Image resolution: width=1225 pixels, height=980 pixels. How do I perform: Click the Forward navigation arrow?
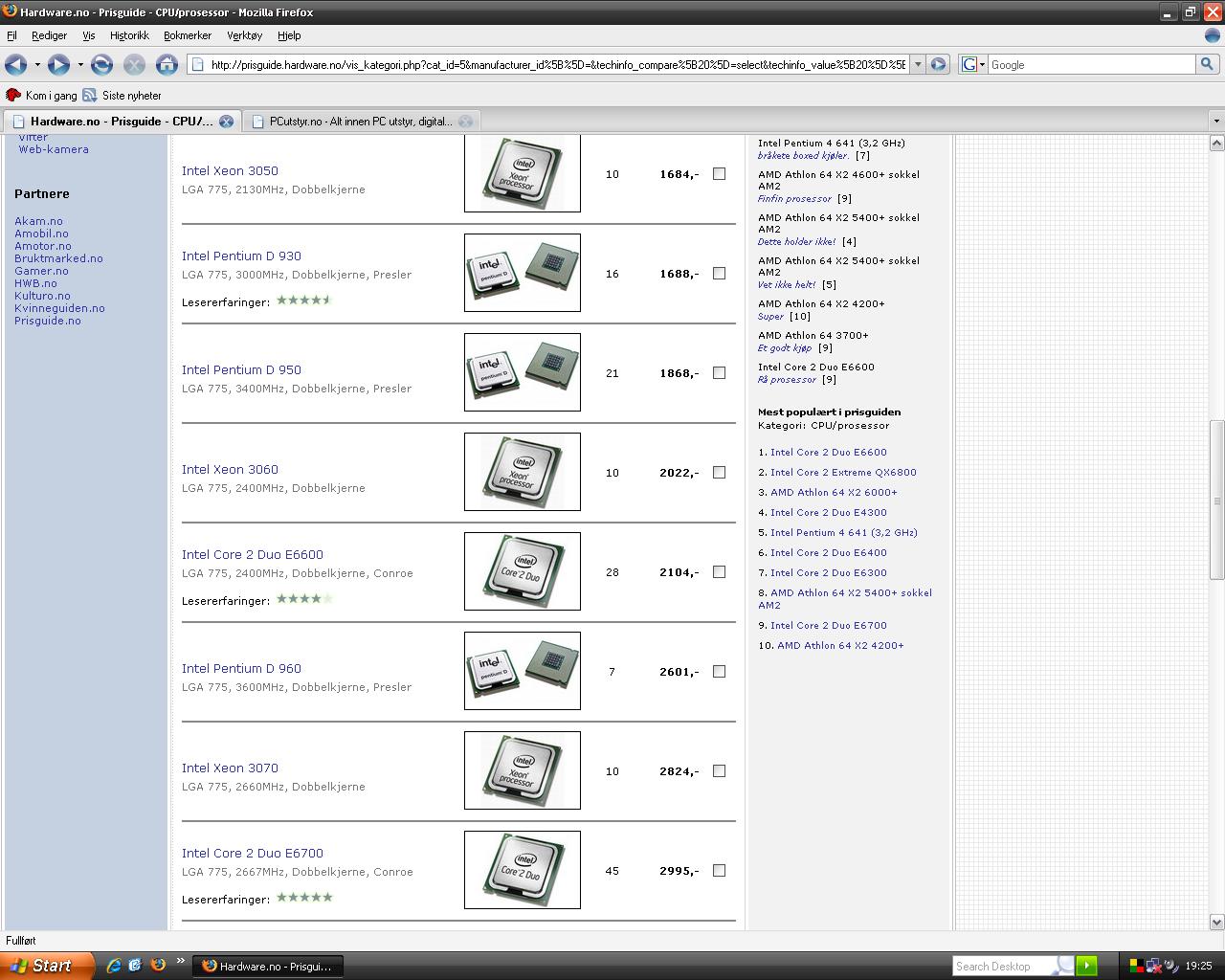tap(58, 64)
